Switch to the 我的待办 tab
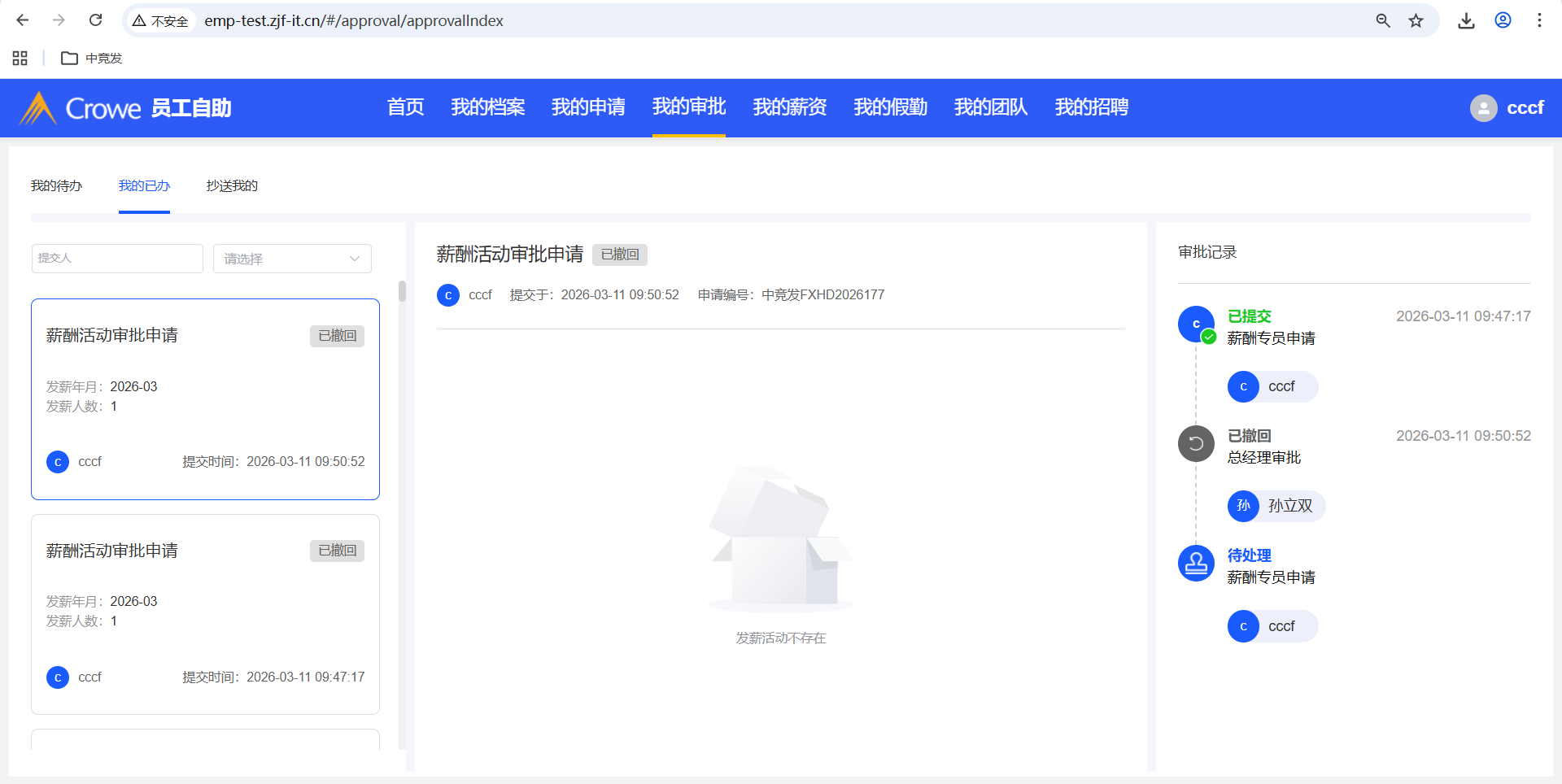1562x784 pixels. coord(57,185)
